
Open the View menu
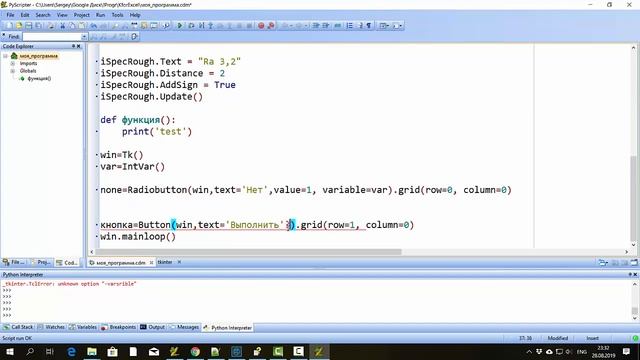62,15
